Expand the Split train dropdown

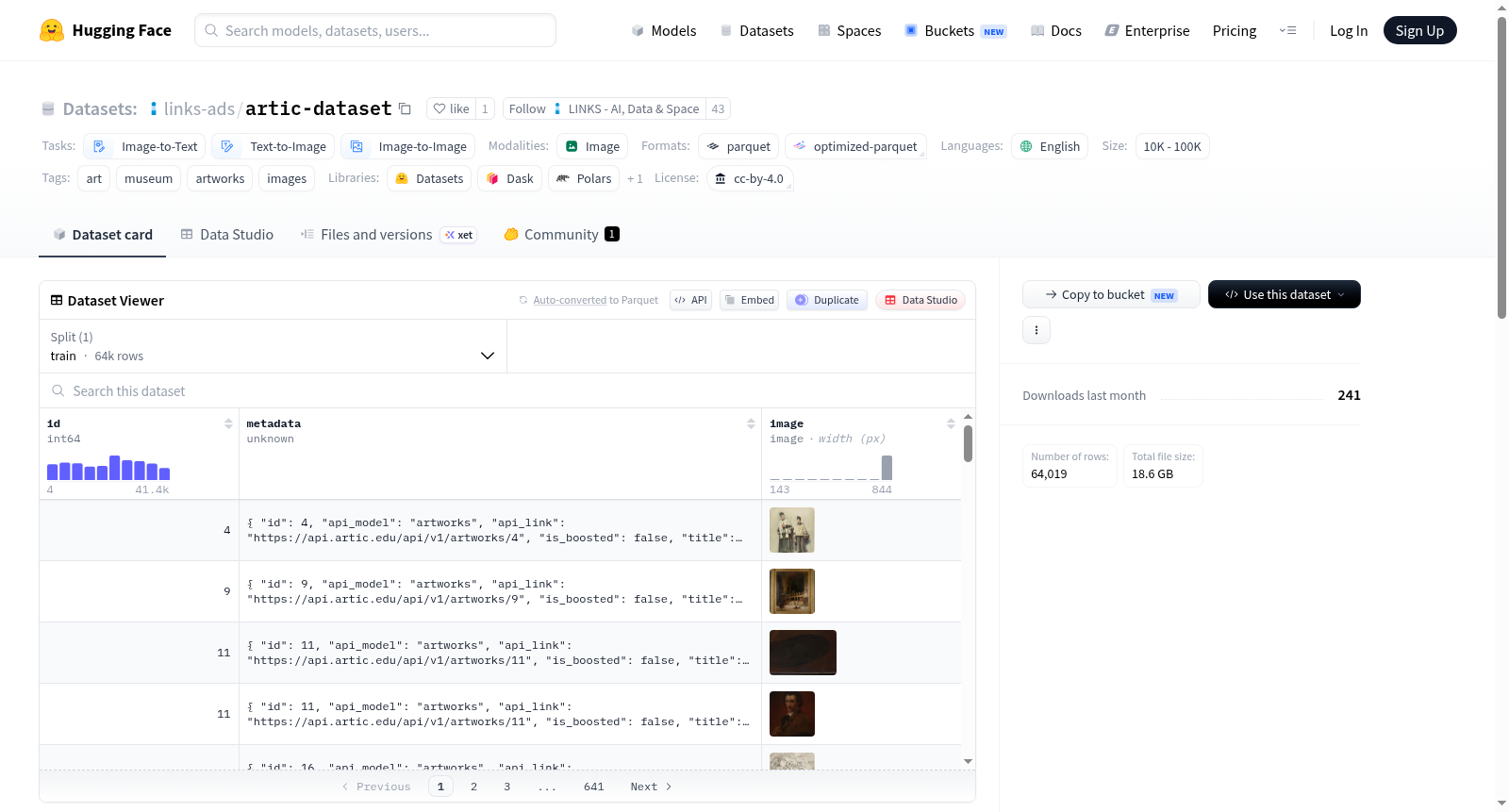[x=274, y=346]
